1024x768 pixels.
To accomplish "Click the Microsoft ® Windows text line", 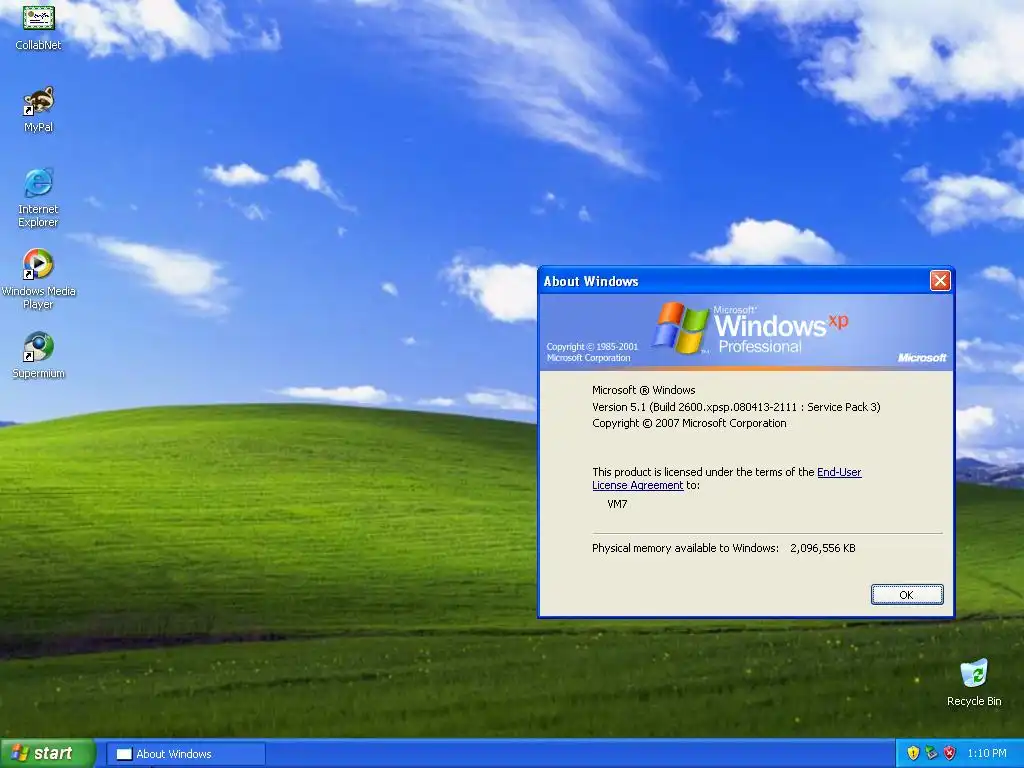I will pos(643,390).
